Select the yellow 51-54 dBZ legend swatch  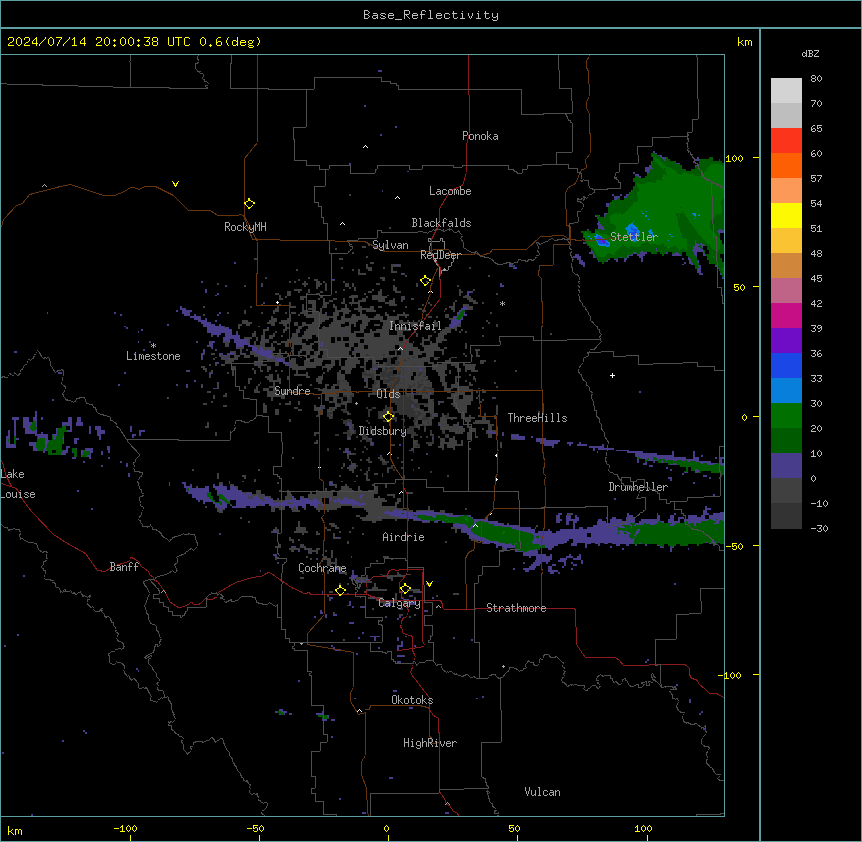tap(786, 215)
